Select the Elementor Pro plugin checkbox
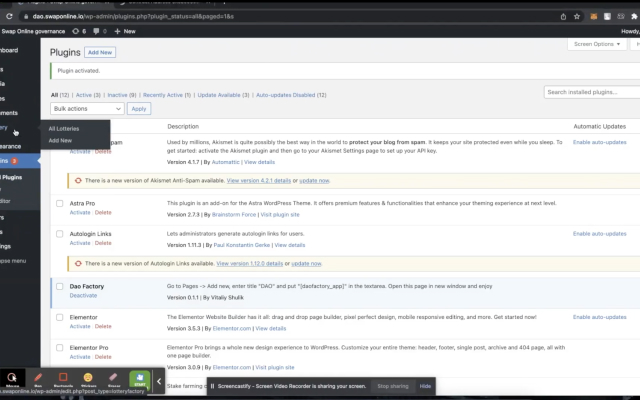Viewport: 640px width, 400px height. point(60,349)
